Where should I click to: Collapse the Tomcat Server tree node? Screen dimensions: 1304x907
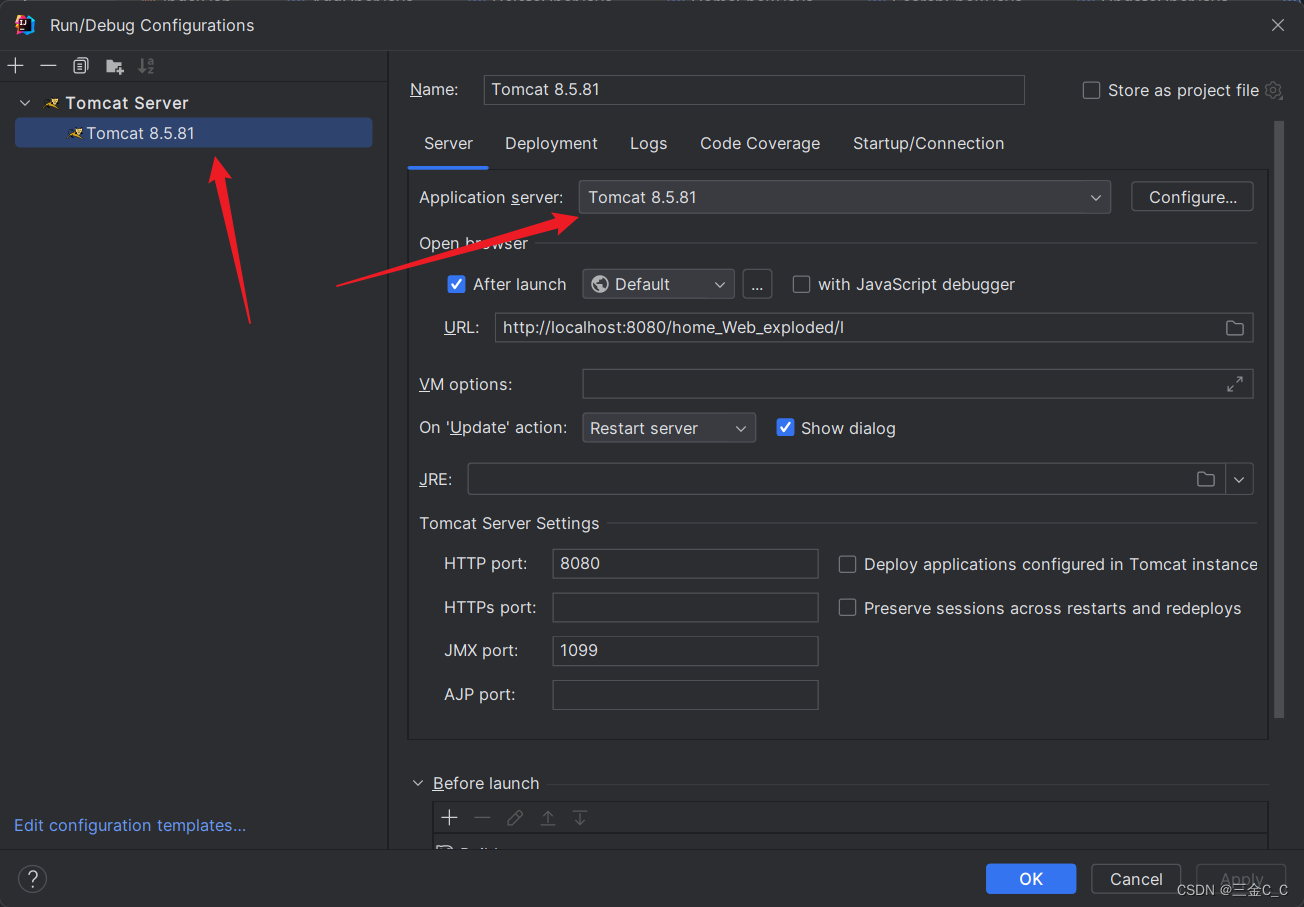click(x=25, y=103)
